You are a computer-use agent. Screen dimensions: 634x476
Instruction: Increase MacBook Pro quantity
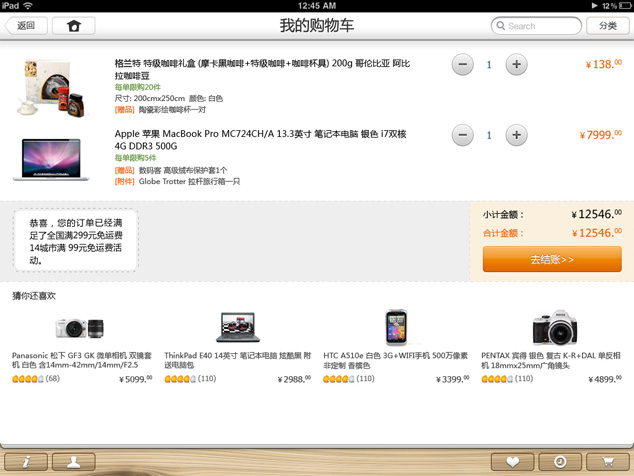click(516, 135)
